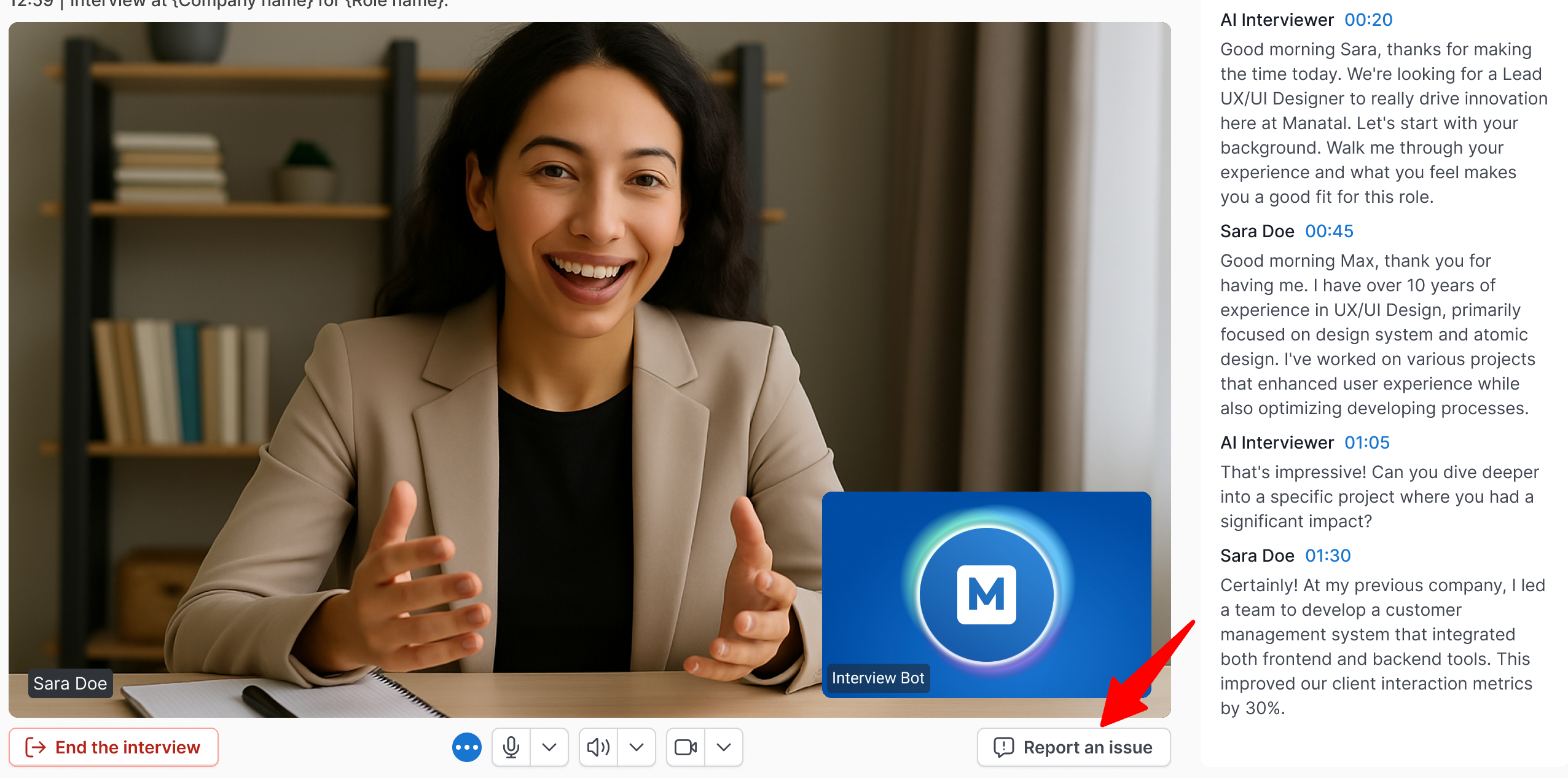This screenshot has height=778, width=1568.
Task: Turn off the camera
Action: [686, 747]
